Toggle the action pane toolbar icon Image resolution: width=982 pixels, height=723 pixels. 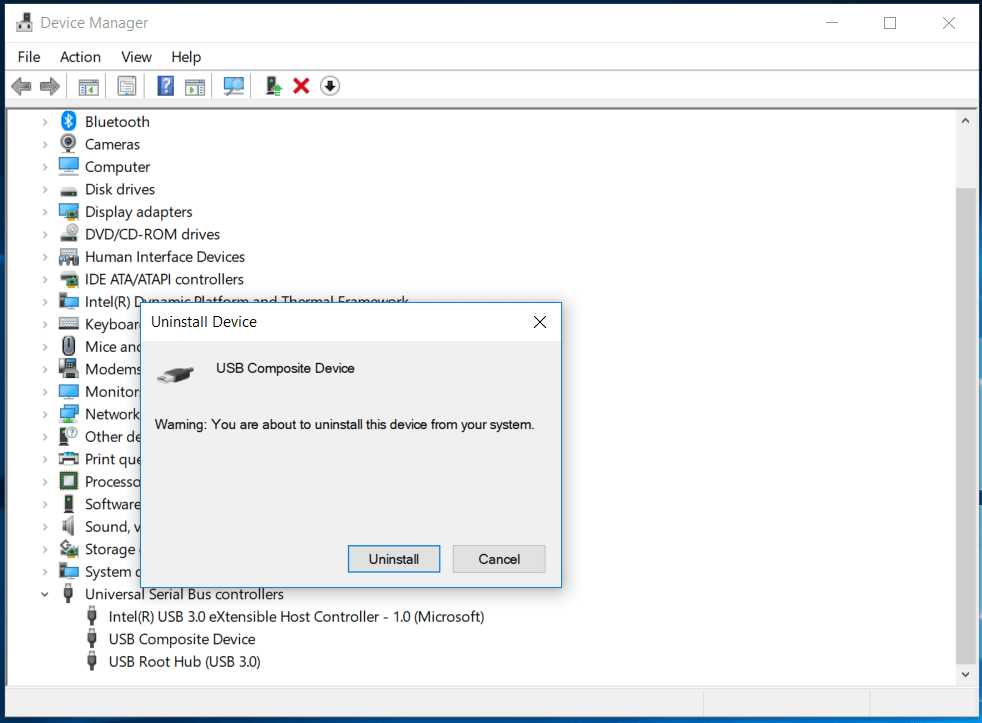195,86
